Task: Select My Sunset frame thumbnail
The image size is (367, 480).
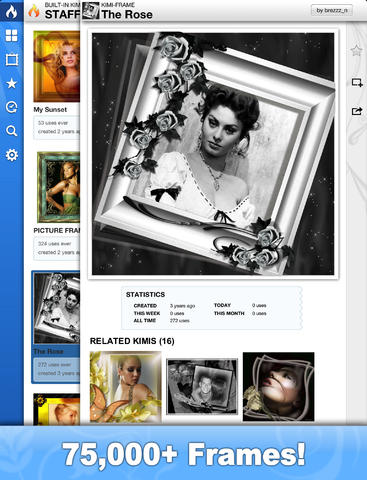Action: (x=57, y=66)
